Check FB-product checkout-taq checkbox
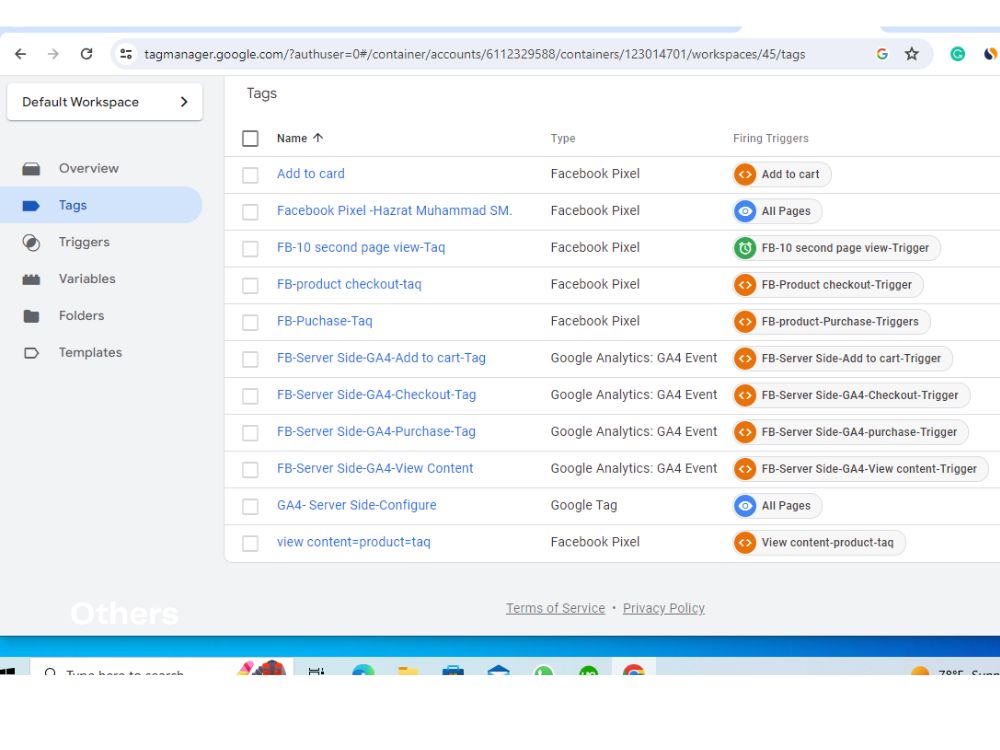This screenshot has height=750, width=1000. 250,285
